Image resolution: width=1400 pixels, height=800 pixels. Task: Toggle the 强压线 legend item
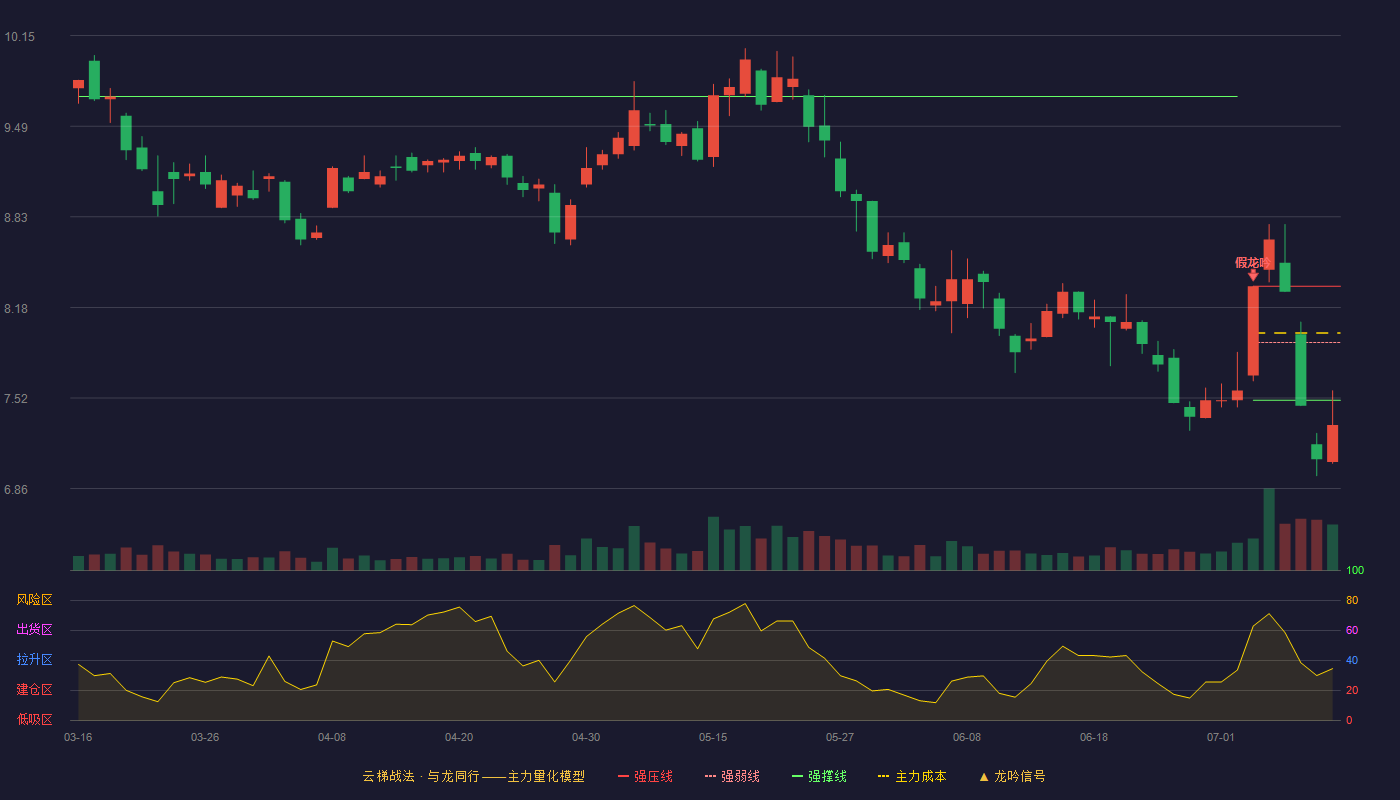point(645,776)
